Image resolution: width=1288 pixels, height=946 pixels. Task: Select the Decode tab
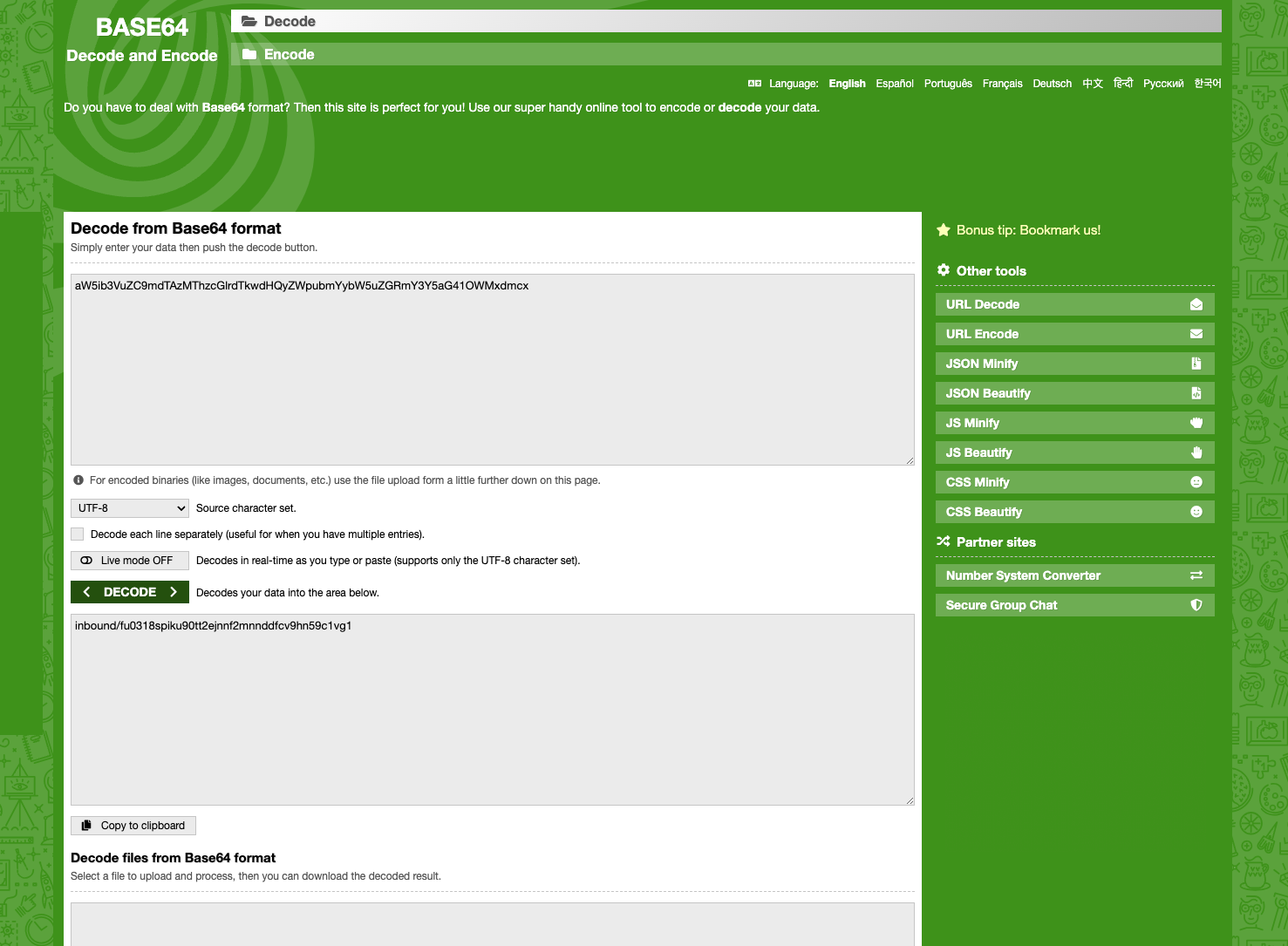tap(290, 21)
